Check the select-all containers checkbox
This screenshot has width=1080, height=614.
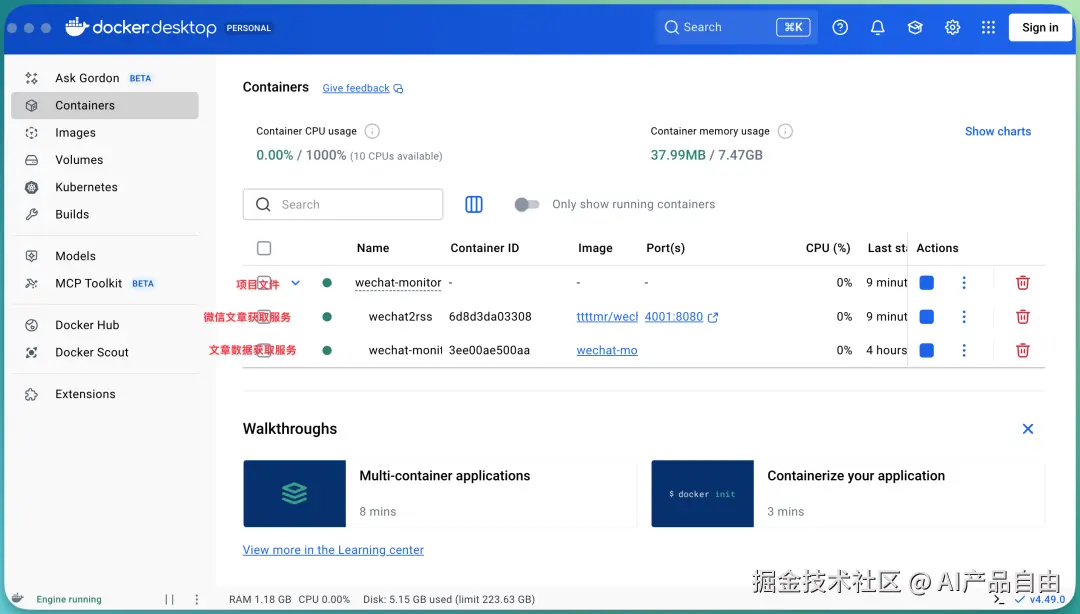[x=264, y=248]
